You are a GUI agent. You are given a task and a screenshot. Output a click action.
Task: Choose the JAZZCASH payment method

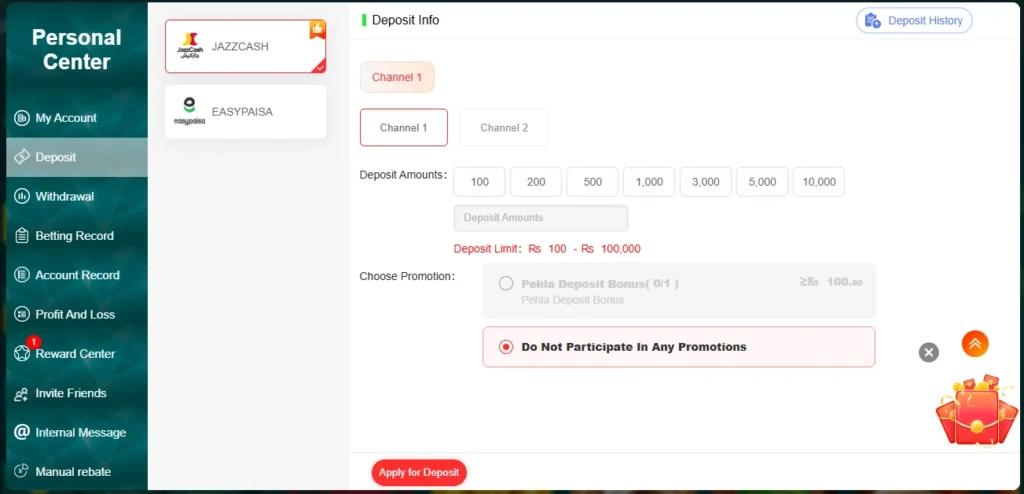(x=246, y=46)
